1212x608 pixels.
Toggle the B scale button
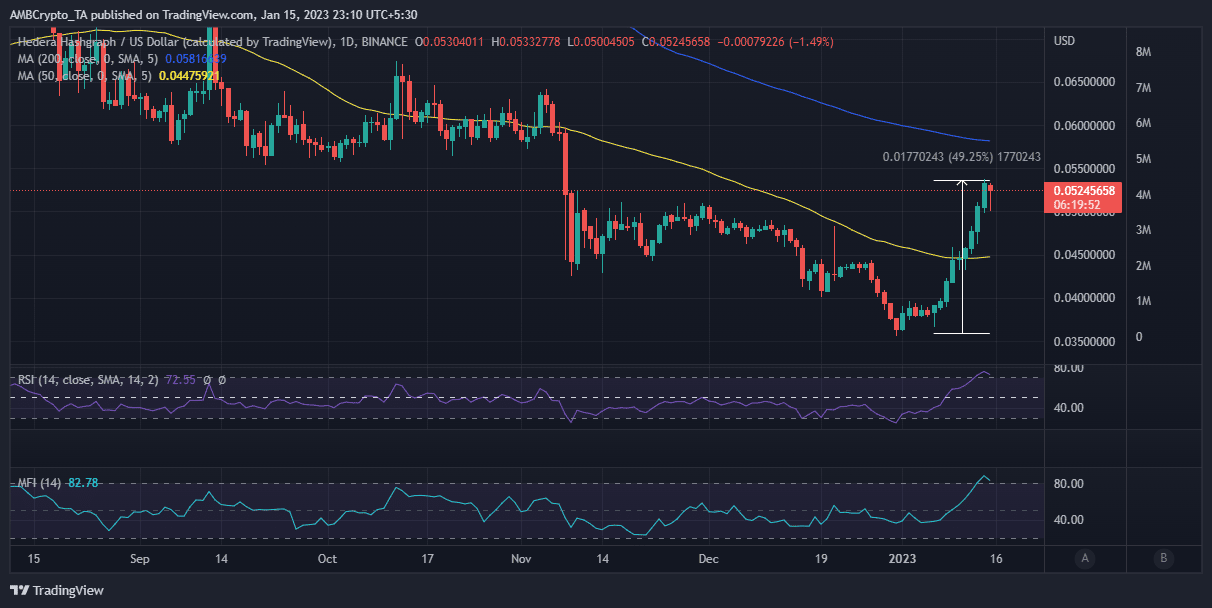[1163, 557]
